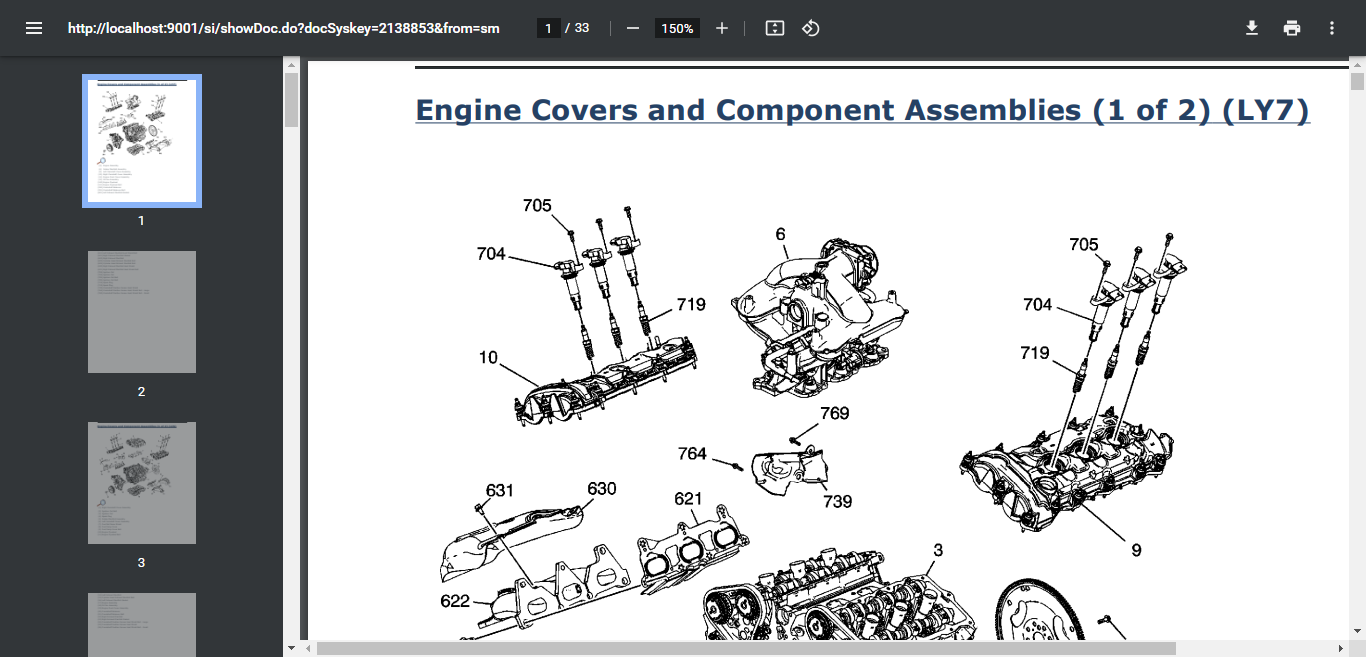
Task: Click the zoom out minus button
Action: (x=632, y=28)
